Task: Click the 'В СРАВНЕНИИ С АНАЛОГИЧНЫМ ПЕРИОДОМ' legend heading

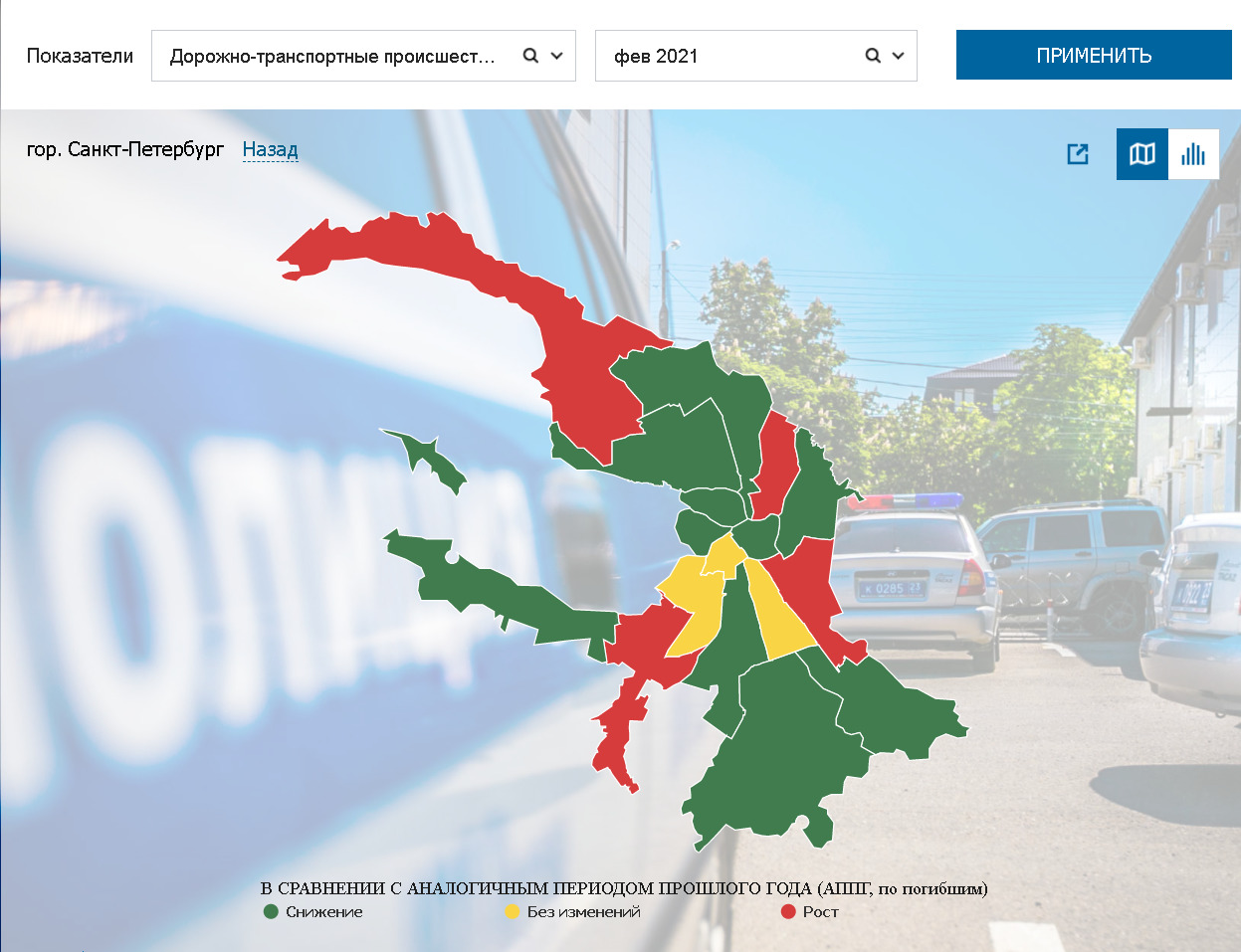Action: (624, 888)
